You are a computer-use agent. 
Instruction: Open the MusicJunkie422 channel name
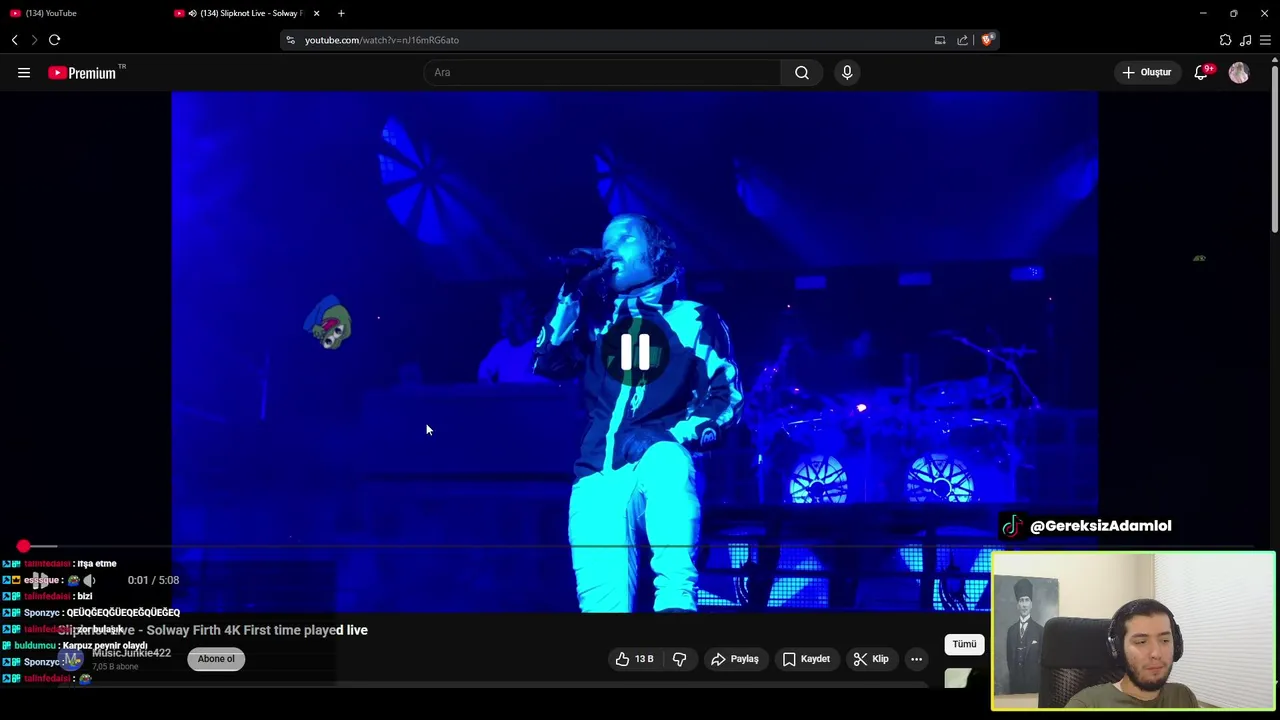coord(131,653)
